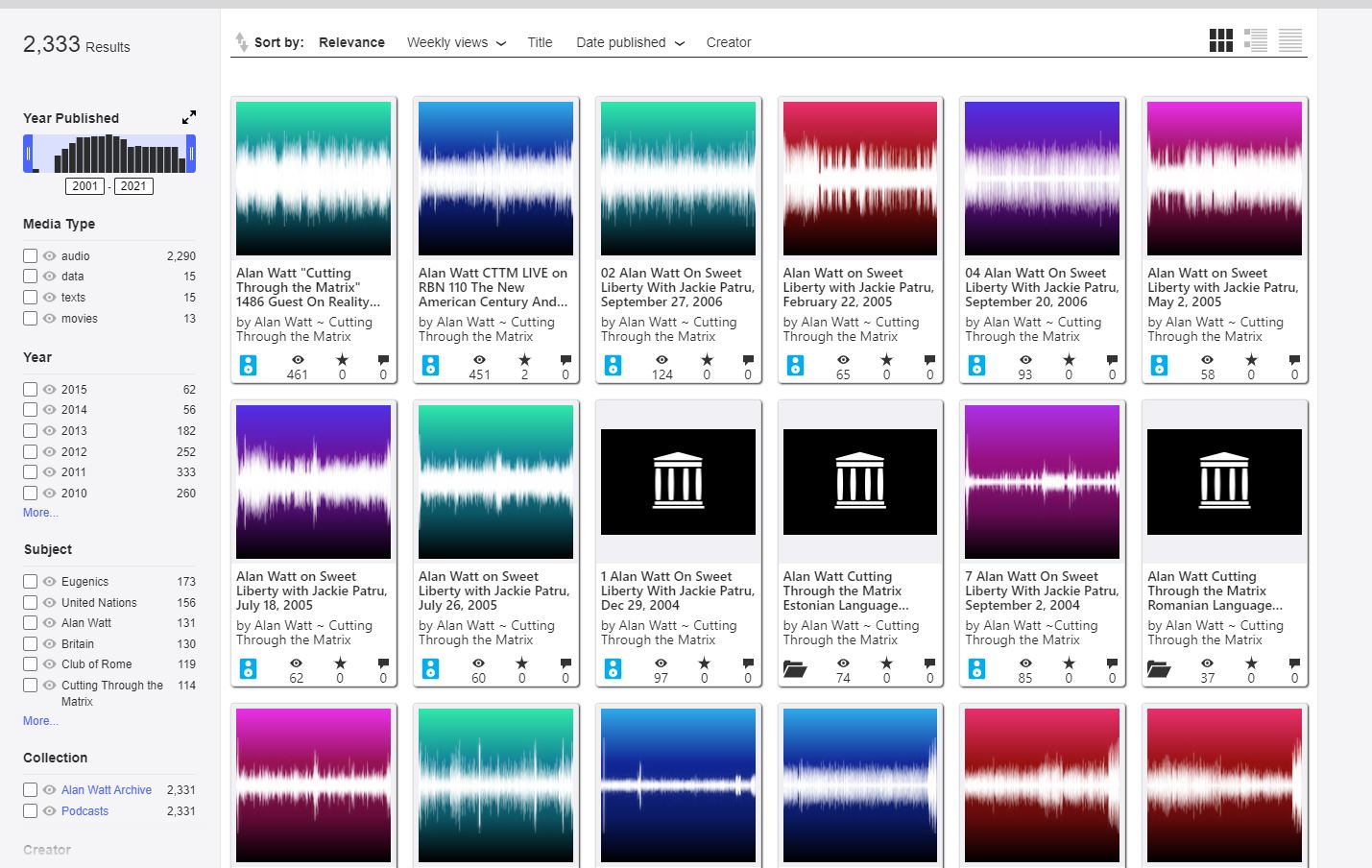Click audio icon on the RBN 110 item

point(430,366)
